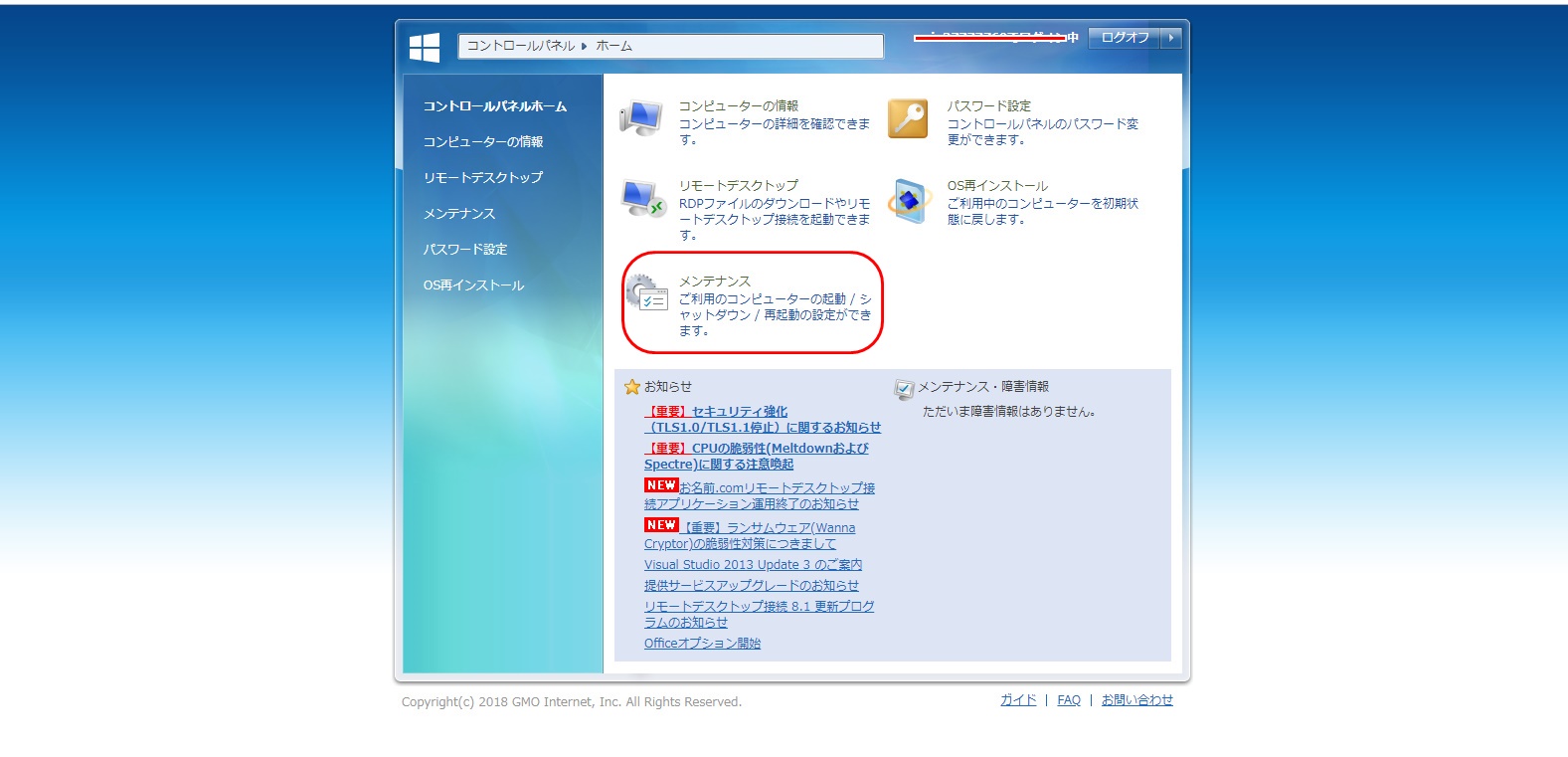Click the NEW badge beside ランサムウェア notice
The width and height of the screenshot is (1568, 757).
coord(661,525)
